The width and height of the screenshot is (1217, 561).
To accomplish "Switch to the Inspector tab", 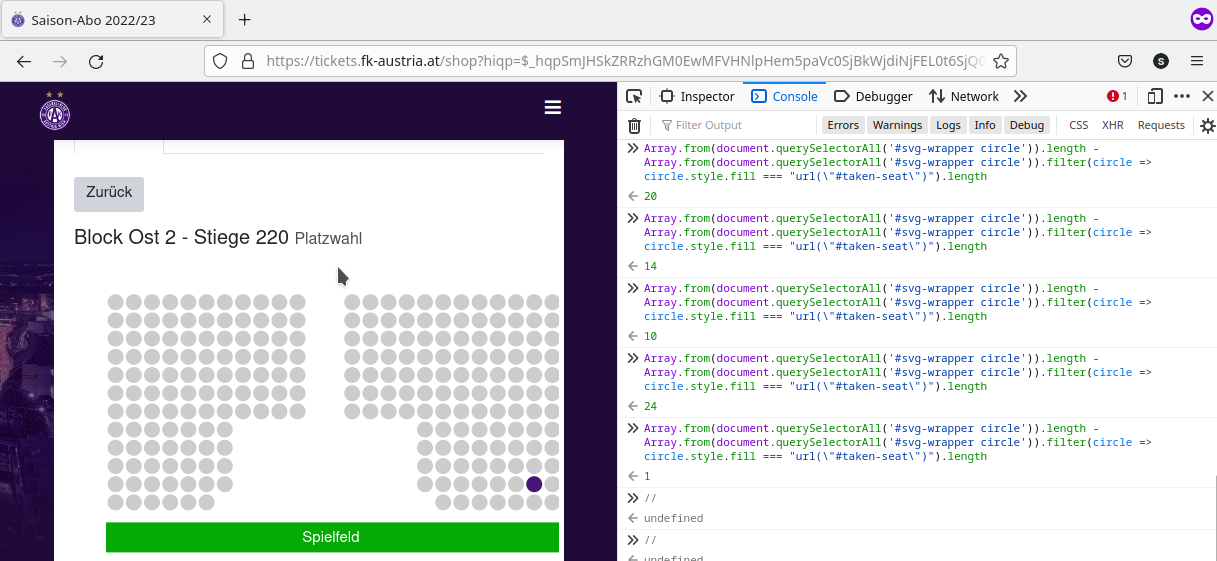I will [x=697, y=96].
